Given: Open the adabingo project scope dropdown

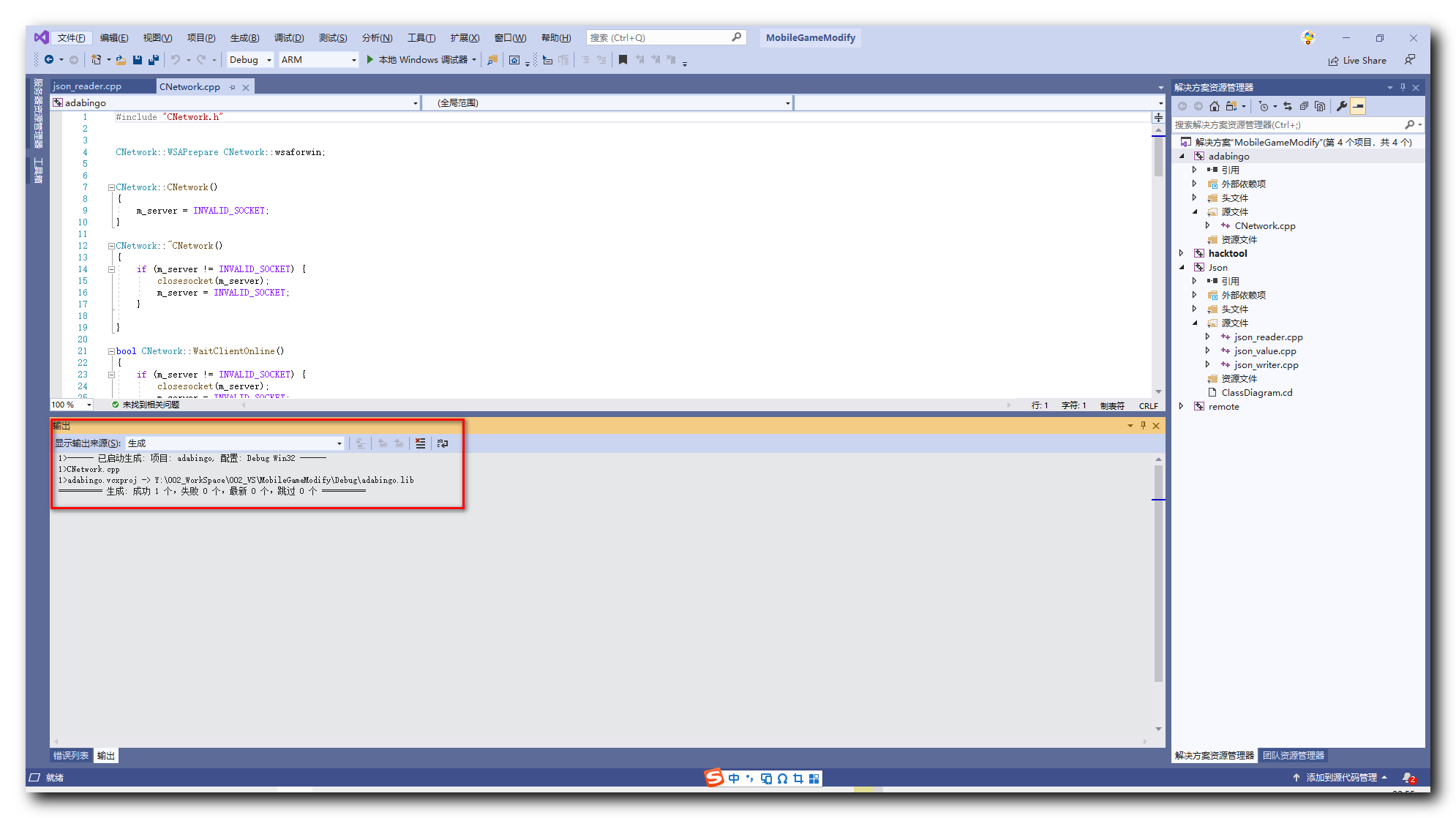Looking at the screenshot, I should (x=235, y=103).
